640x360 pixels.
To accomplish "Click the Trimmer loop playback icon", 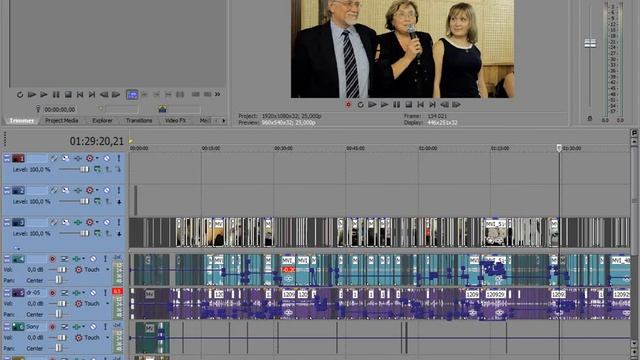I will click(20, 95).
